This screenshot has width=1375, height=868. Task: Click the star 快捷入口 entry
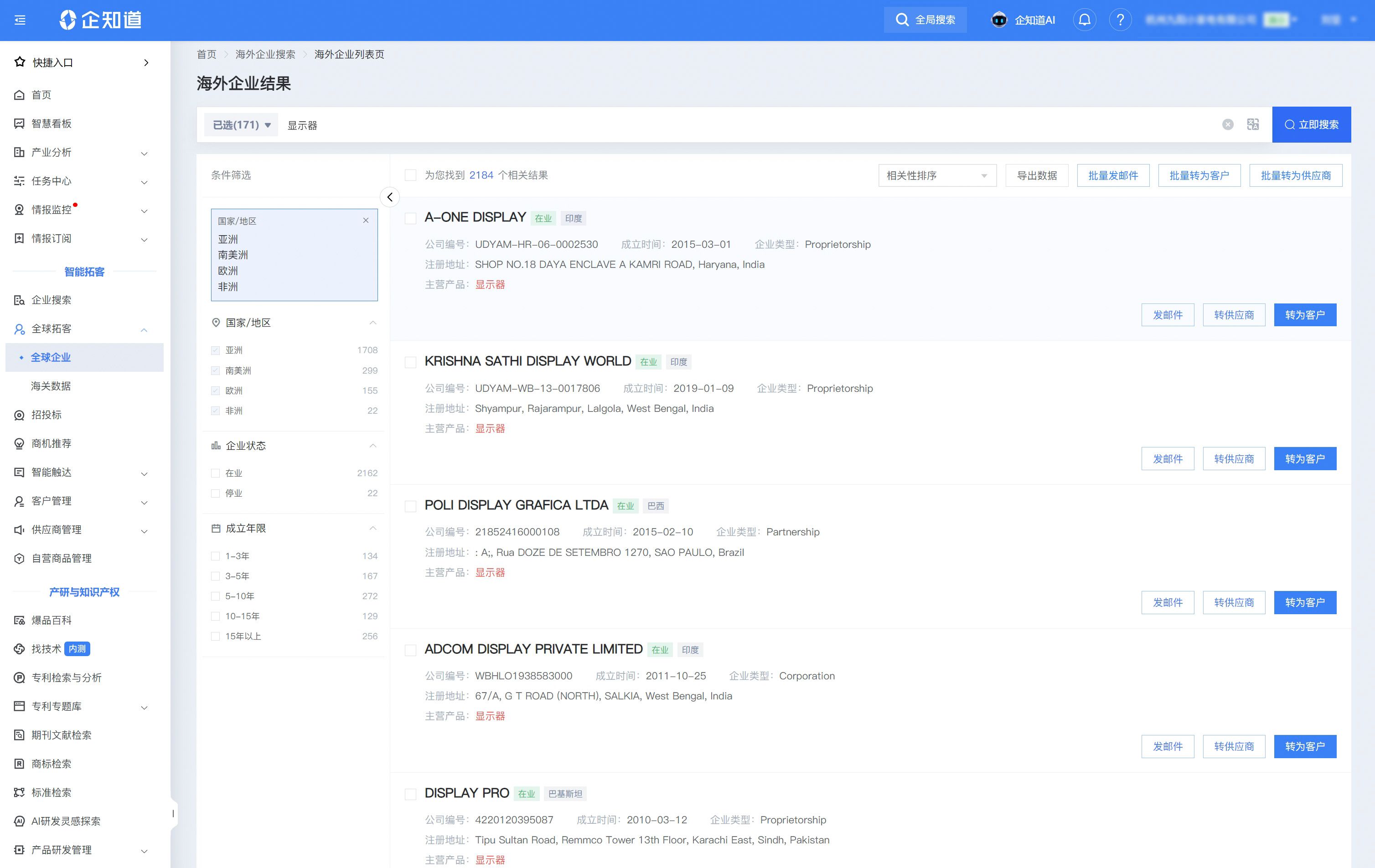pos(45,62)
